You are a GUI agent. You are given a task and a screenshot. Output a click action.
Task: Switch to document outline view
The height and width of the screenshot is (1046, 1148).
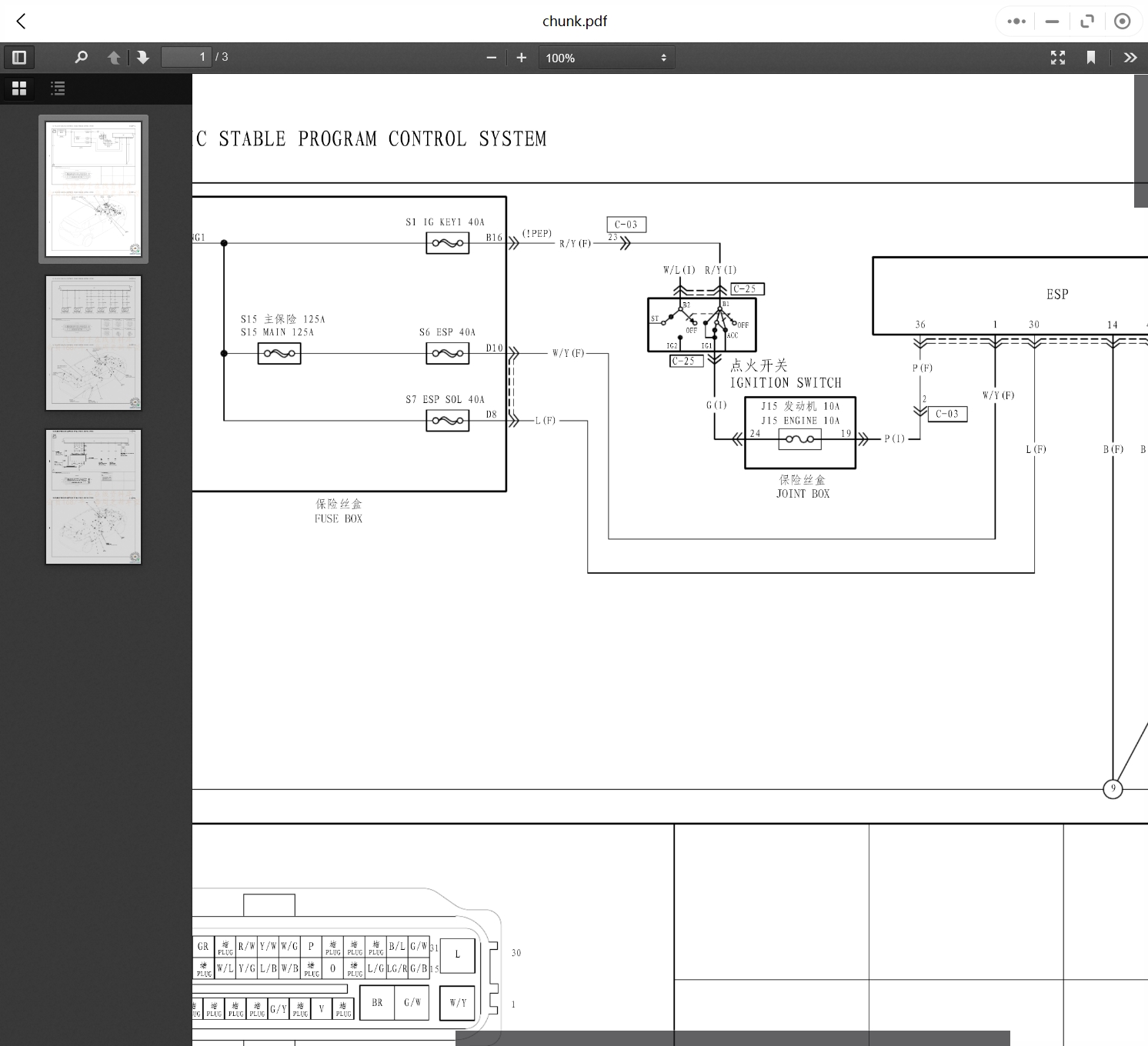coord(58,88)
